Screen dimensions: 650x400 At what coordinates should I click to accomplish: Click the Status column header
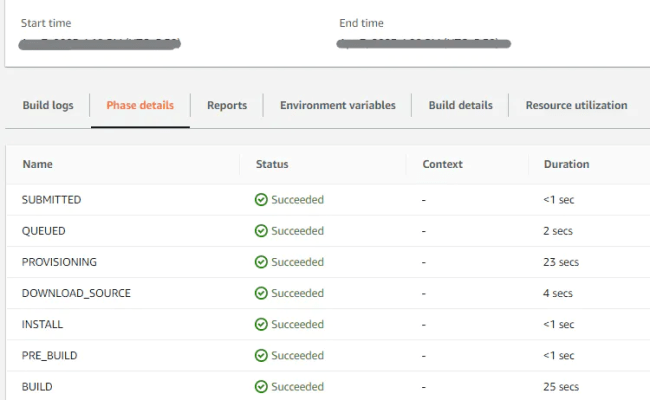pos(272,164)
